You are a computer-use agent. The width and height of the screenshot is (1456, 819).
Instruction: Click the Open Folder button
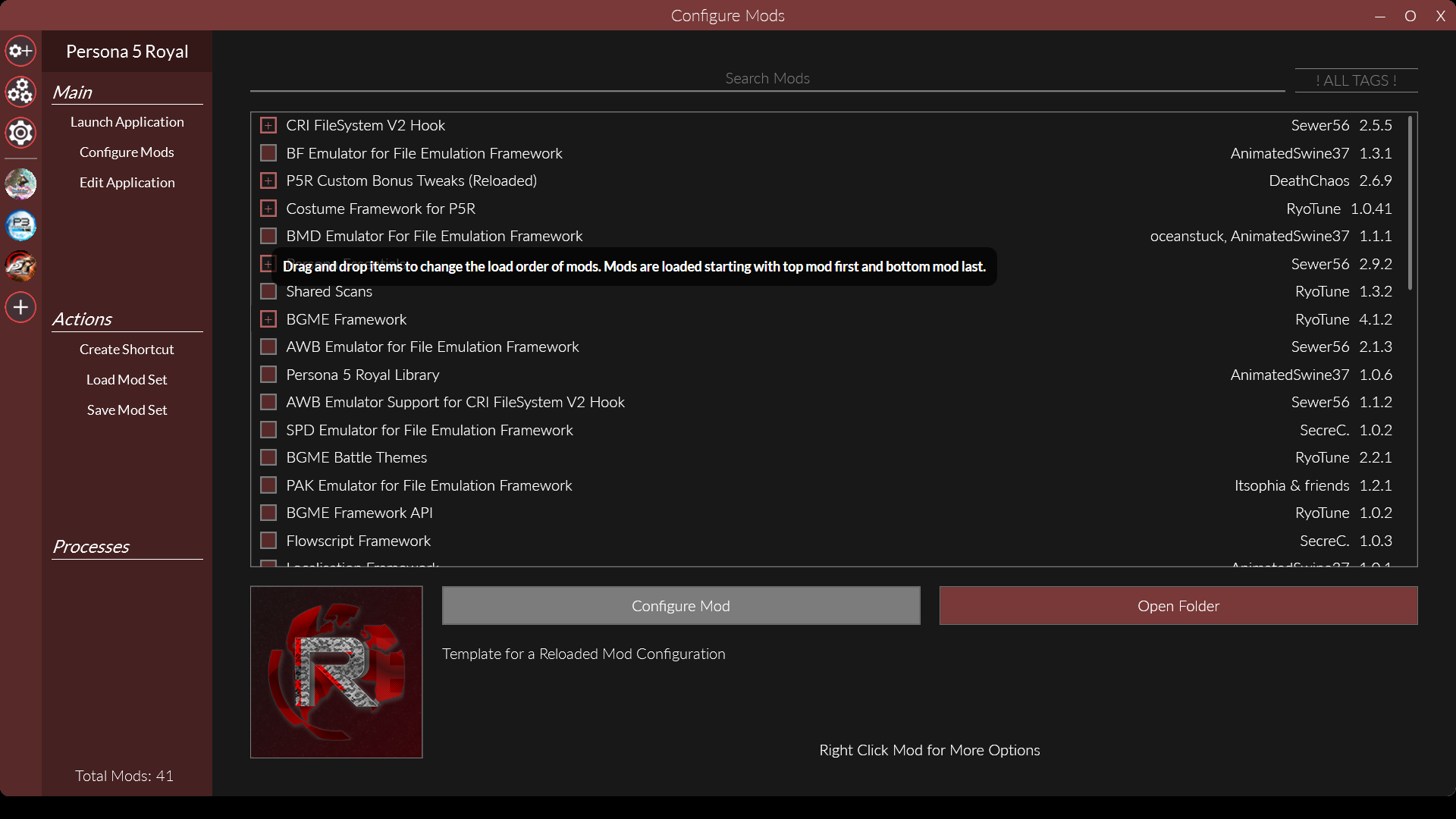pyautogui.click(x=1178, y=606)
